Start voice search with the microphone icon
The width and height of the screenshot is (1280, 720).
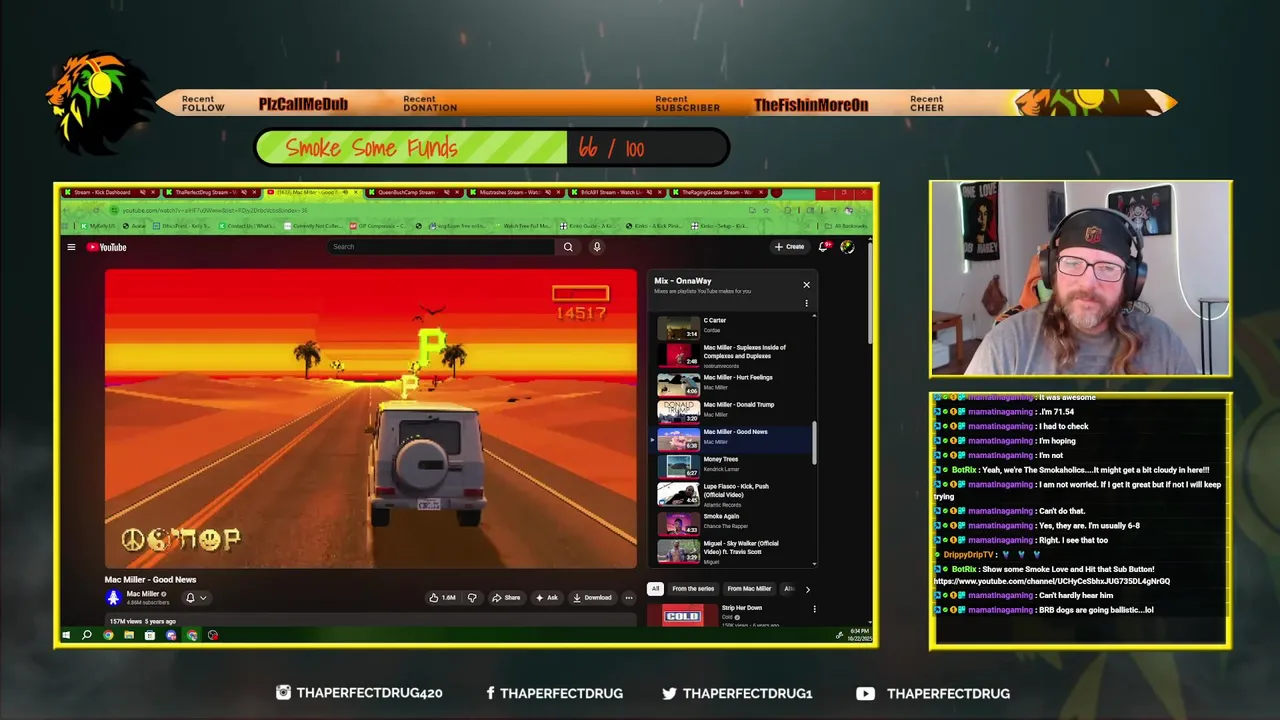coord(597,247)
